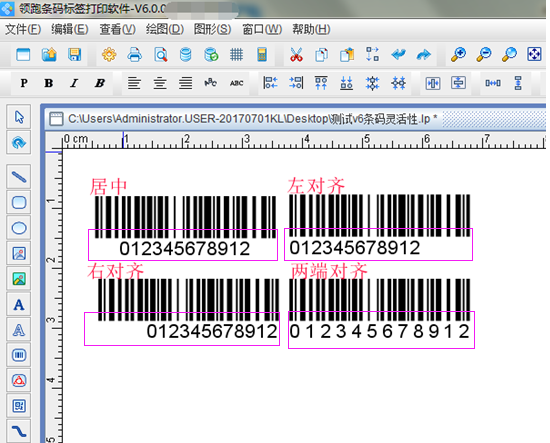This screenshot has height=443, width=550.
Task: Toggle bold B formatting
Action: pyautogui.click(x=49, y=83)
